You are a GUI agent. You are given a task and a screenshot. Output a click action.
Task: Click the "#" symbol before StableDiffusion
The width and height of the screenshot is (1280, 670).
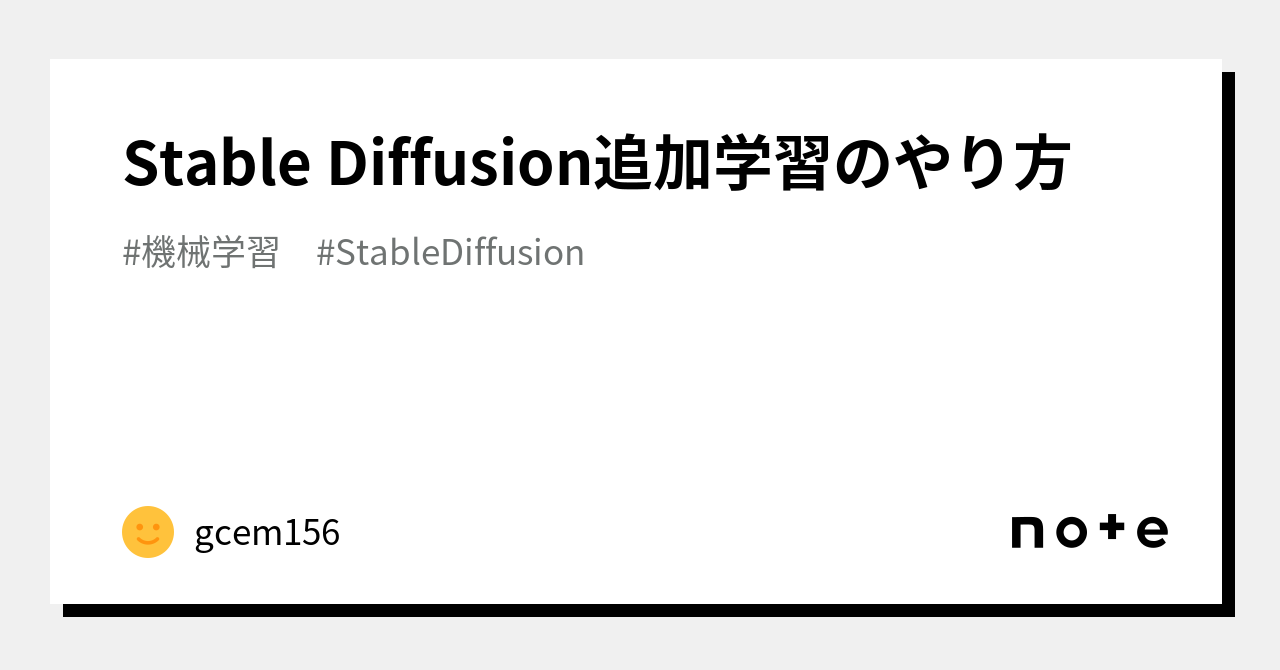(x=325, y=253)
